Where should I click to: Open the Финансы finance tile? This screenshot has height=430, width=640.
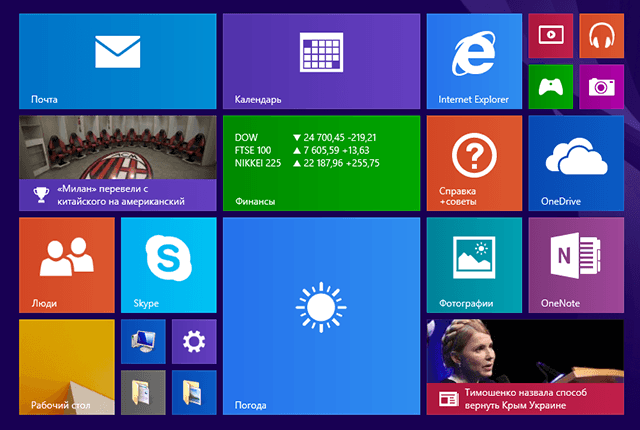click(x=321, y=163)
